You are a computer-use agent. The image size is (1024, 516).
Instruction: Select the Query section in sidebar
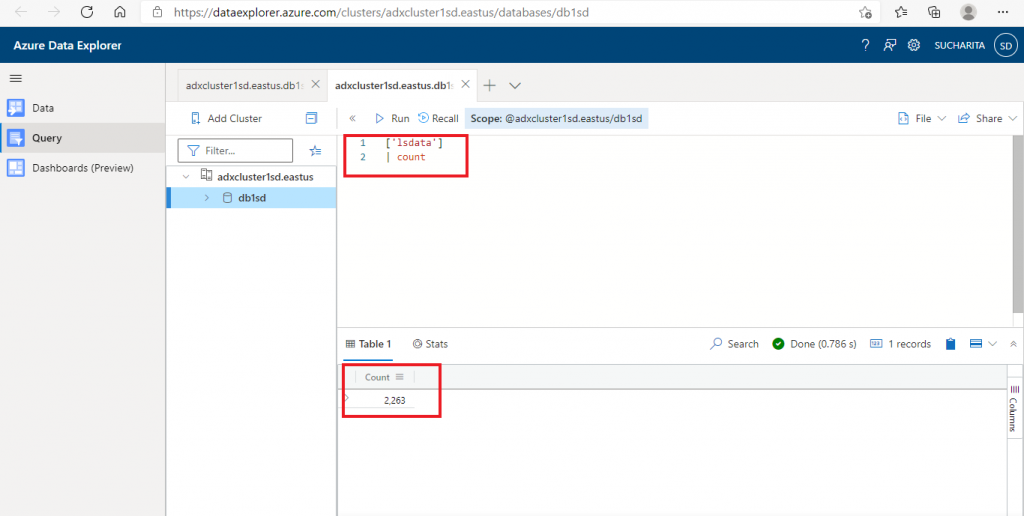[82, 138]
